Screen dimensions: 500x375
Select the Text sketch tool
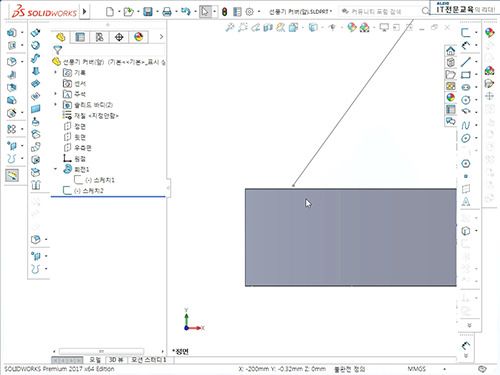coord(466,201)
